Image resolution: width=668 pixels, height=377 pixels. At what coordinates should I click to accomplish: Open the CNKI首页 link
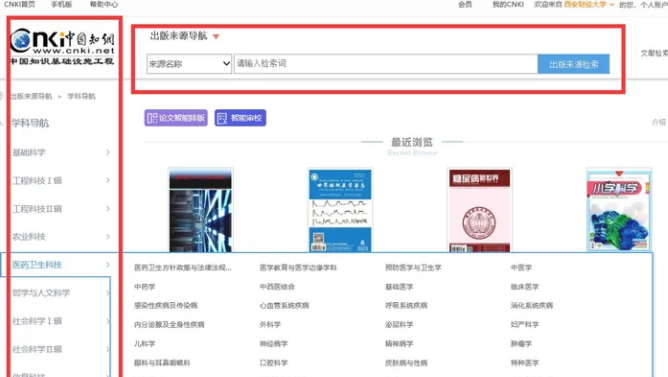pyautogui.click(x=20, y=4)
